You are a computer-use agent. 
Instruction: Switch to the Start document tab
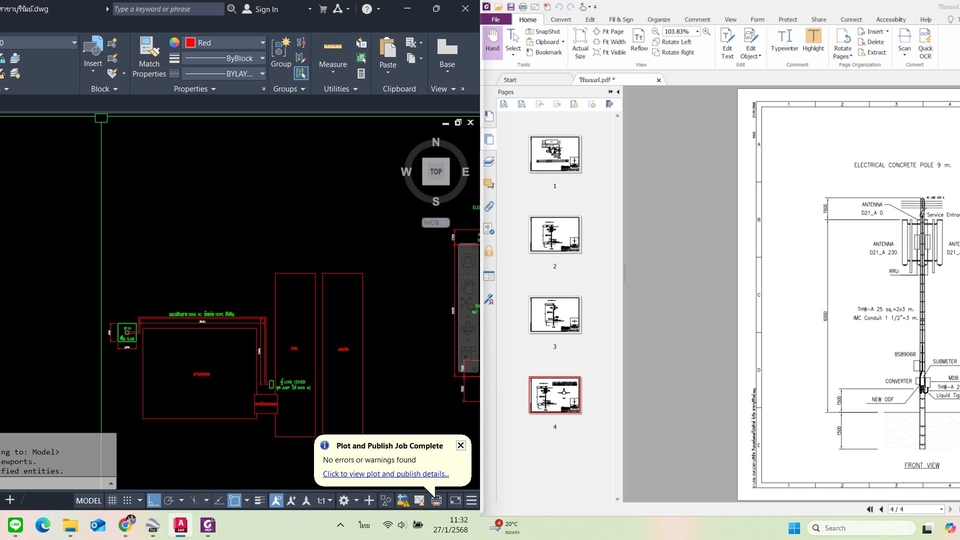510,79
